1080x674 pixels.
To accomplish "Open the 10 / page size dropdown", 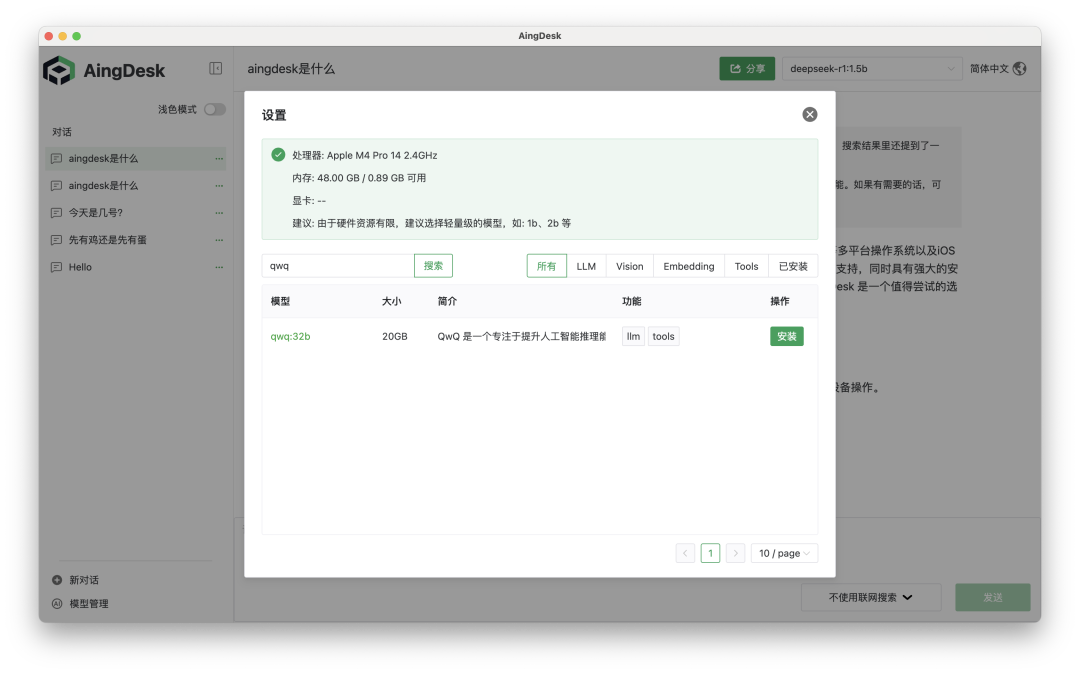I will click(784, 552).
